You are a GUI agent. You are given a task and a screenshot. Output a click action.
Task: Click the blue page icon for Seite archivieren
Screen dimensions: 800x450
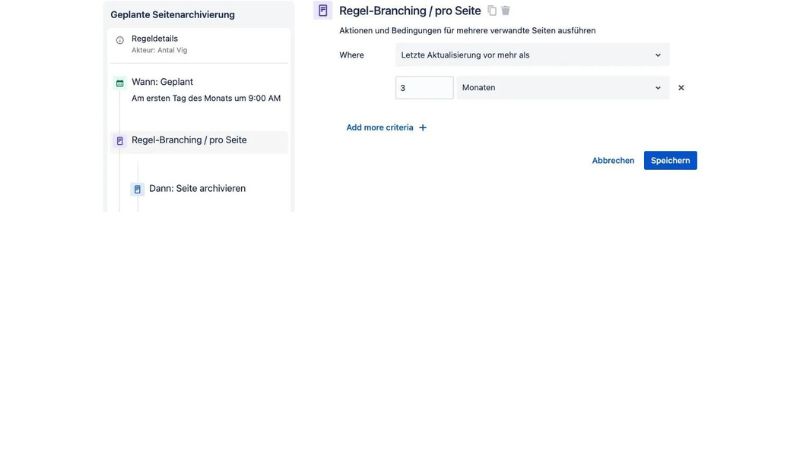coord(137,189)
